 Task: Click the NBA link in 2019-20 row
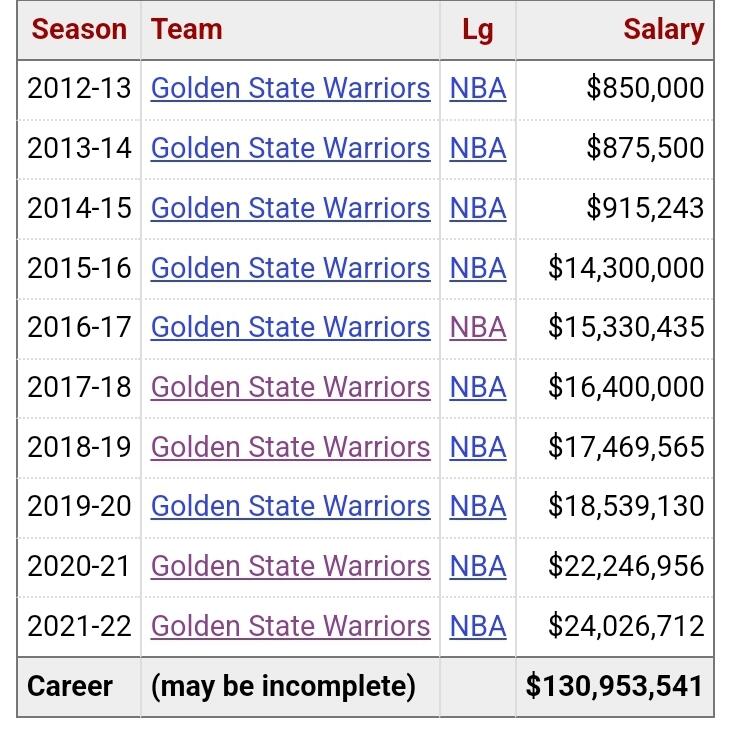[478, 506]
